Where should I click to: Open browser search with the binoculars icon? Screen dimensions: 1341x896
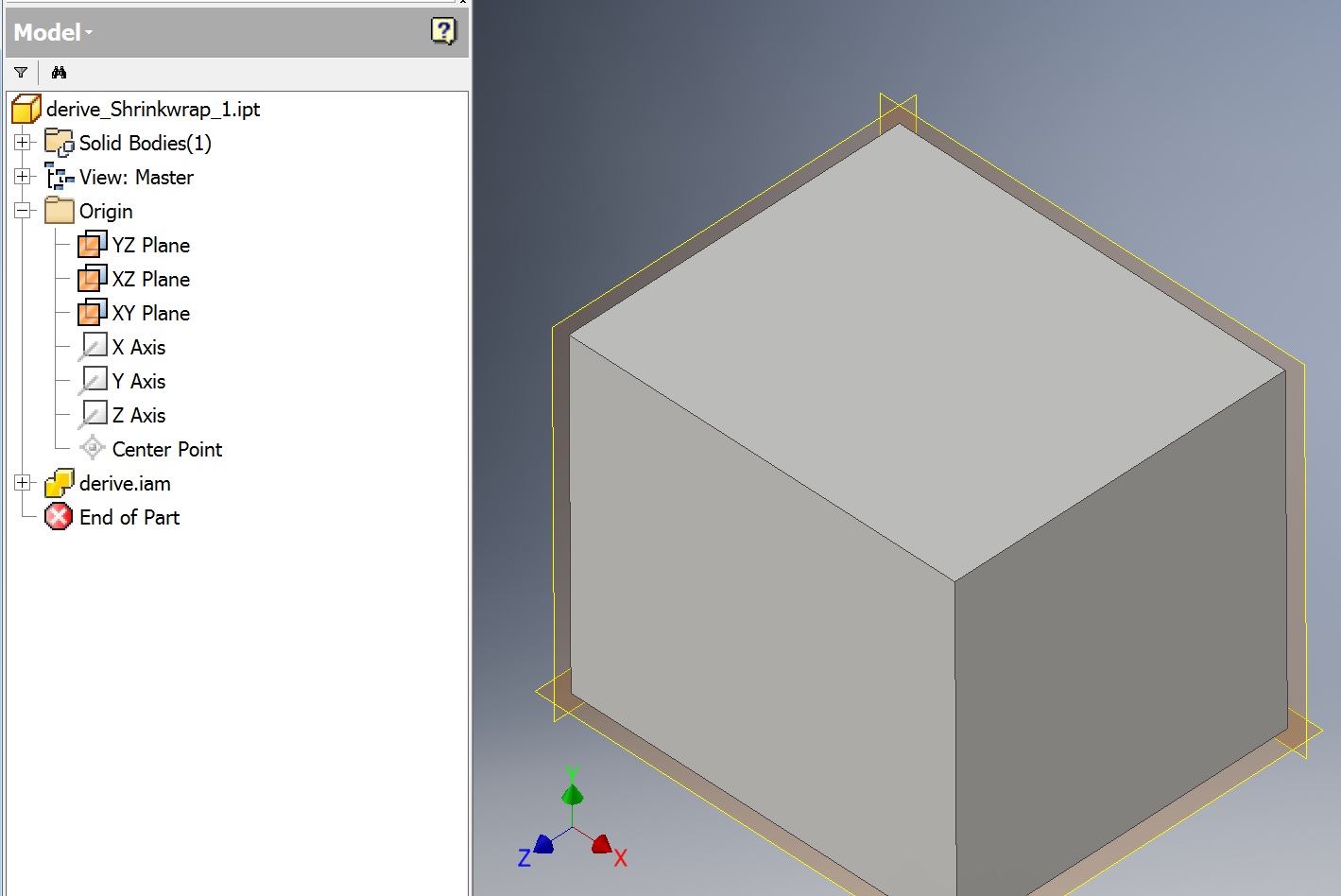click(x=59, y=72)
